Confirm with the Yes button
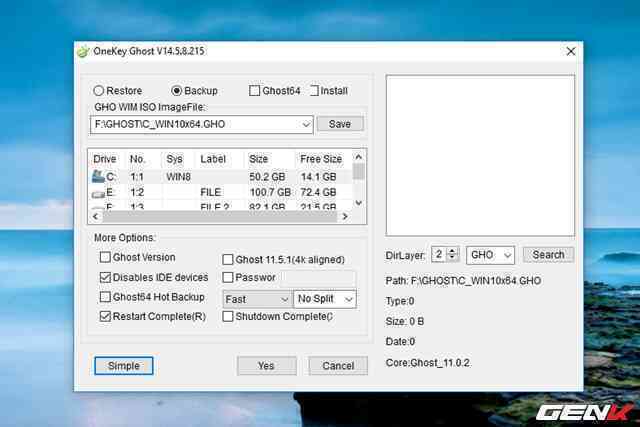 pos(267,366)
